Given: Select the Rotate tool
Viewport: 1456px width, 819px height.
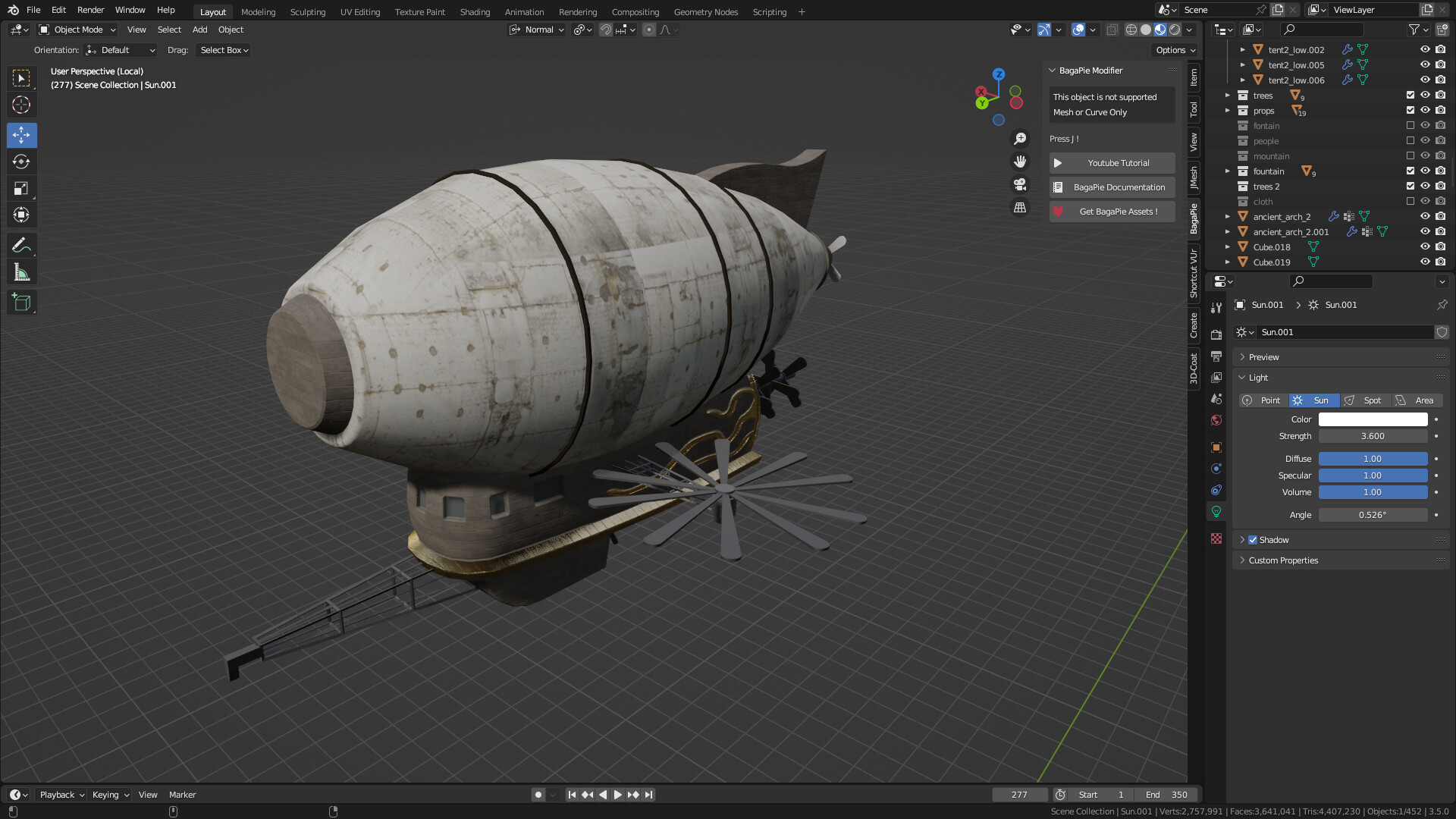Looking at the screenshot, I should pos(21,162).
